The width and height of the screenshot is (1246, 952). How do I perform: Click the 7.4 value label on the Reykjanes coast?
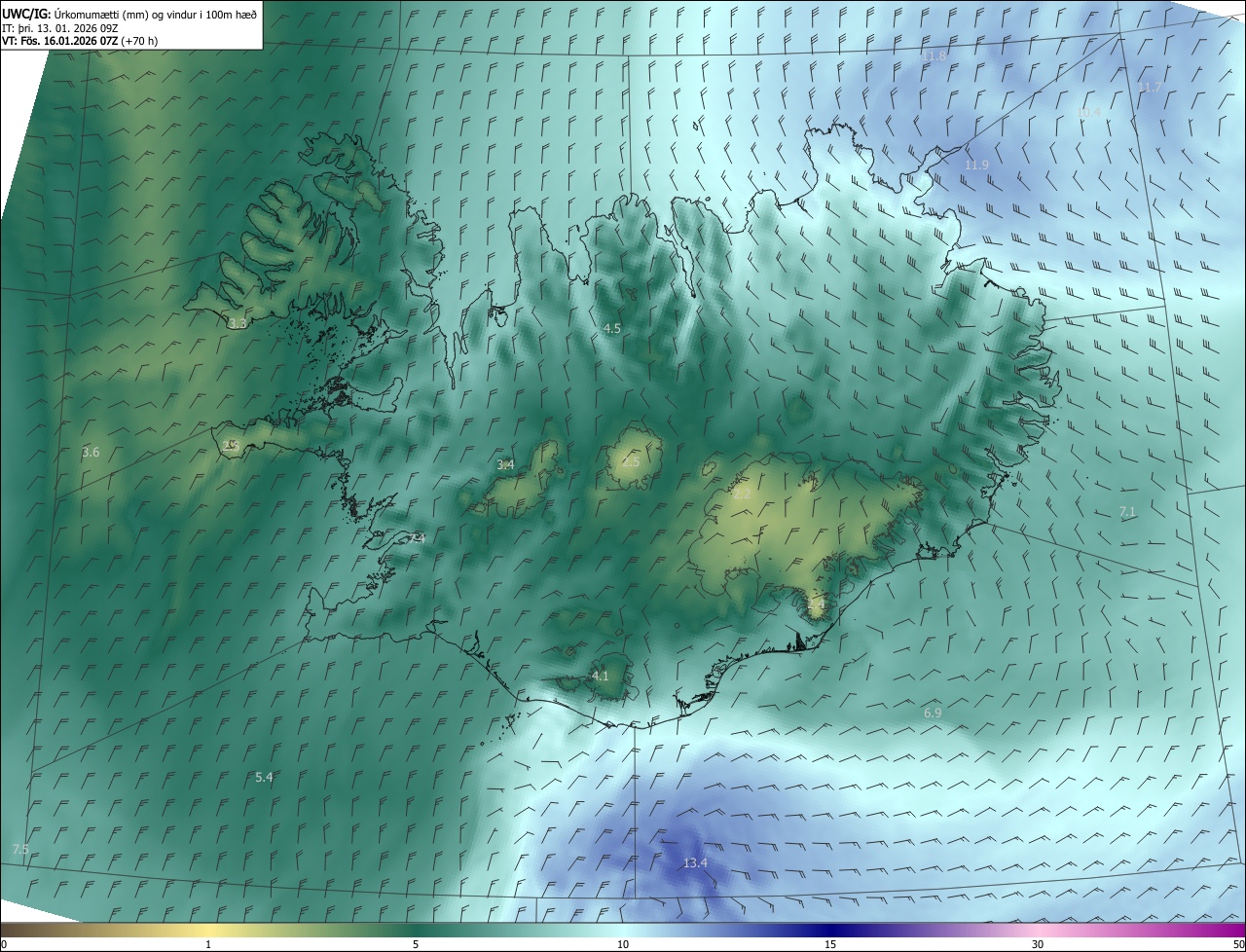(x=417, y=538)
